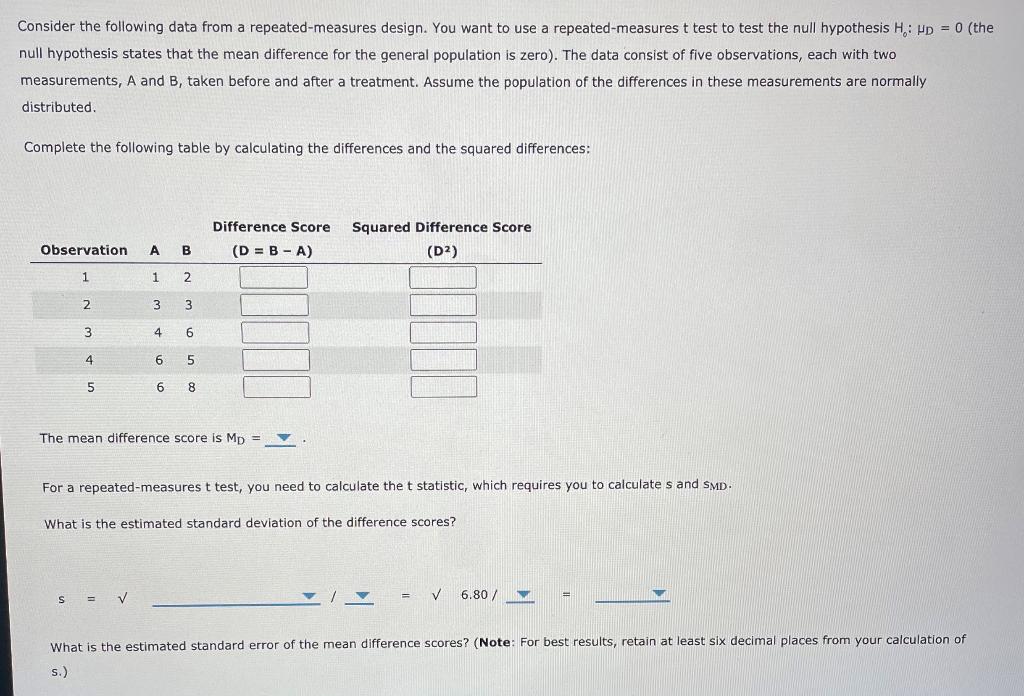Viewport: 1024px width, 696px height.
Task: Click the Observation column header
Action: 84,250
